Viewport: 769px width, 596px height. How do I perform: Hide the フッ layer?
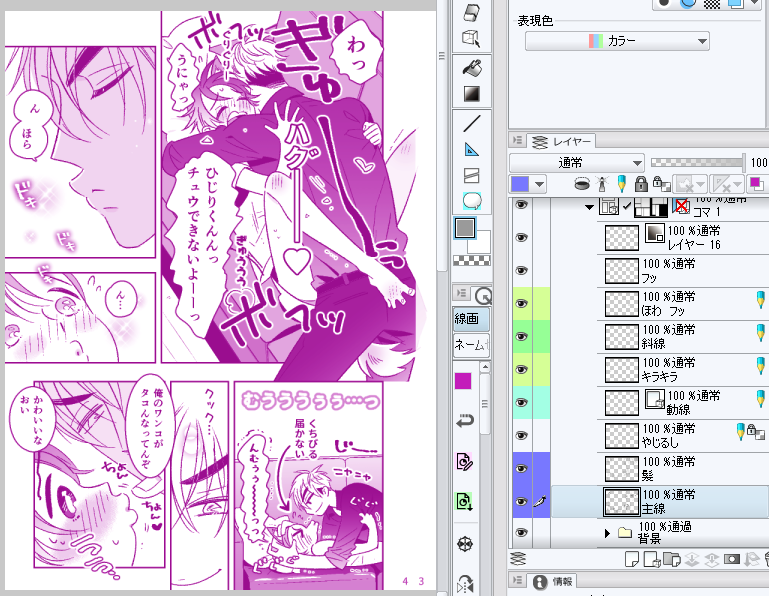coord(522,270)
